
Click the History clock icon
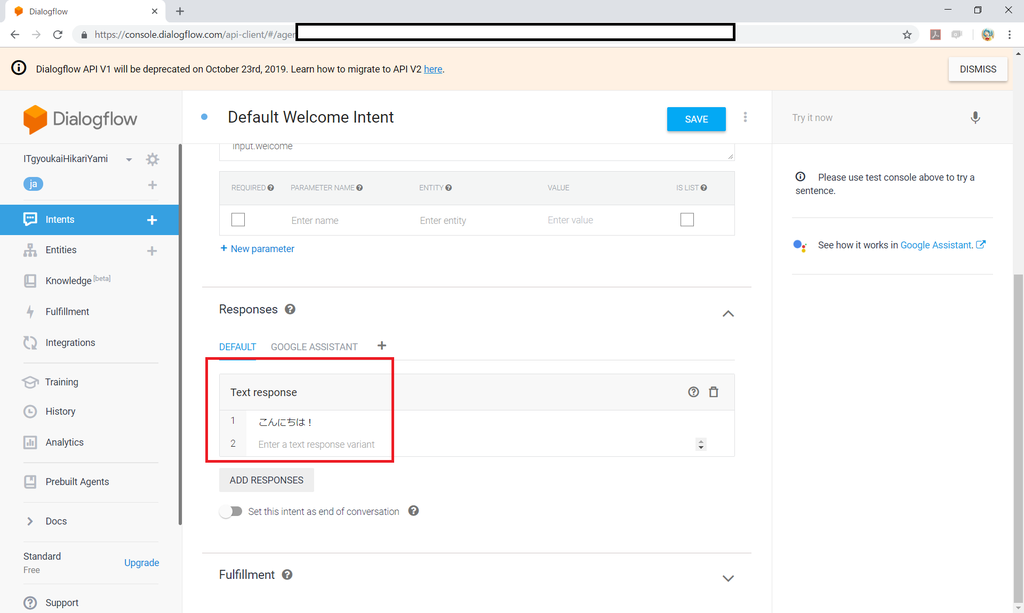pos(30,411)
